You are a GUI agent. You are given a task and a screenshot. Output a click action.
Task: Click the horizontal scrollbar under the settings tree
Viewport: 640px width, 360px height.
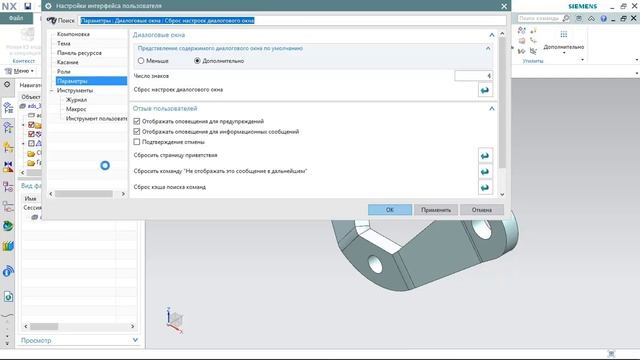click(84, 194)
